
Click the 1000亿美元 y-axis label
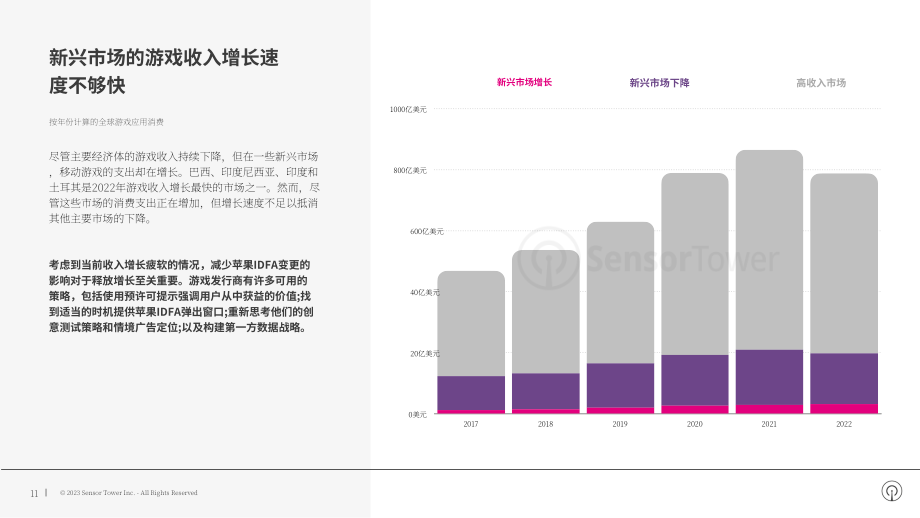click(408, 109)
